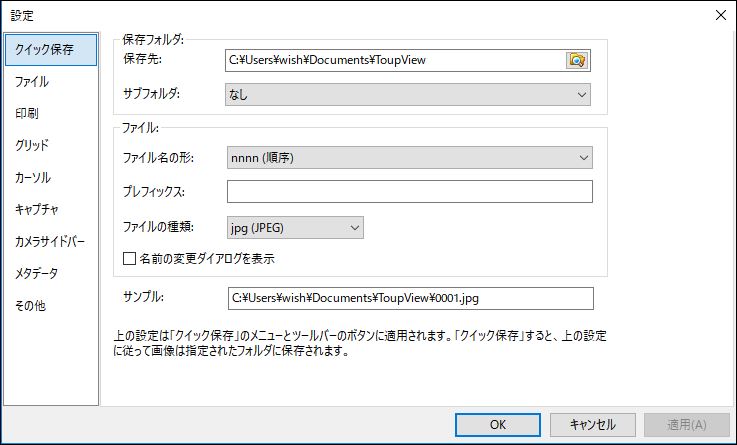Click the browse folder icon beside 保存先
The height and width of the screenshot is (445, 737).
577,60
